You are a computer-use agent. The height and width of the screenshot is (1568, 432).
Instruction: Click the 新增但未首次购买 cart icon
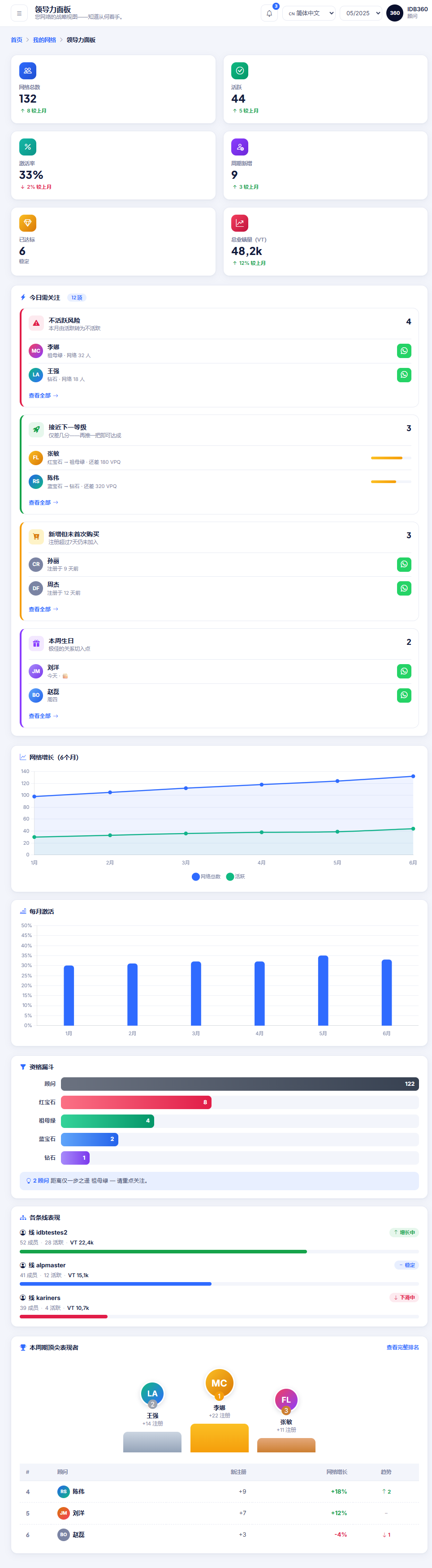(36, 537)
